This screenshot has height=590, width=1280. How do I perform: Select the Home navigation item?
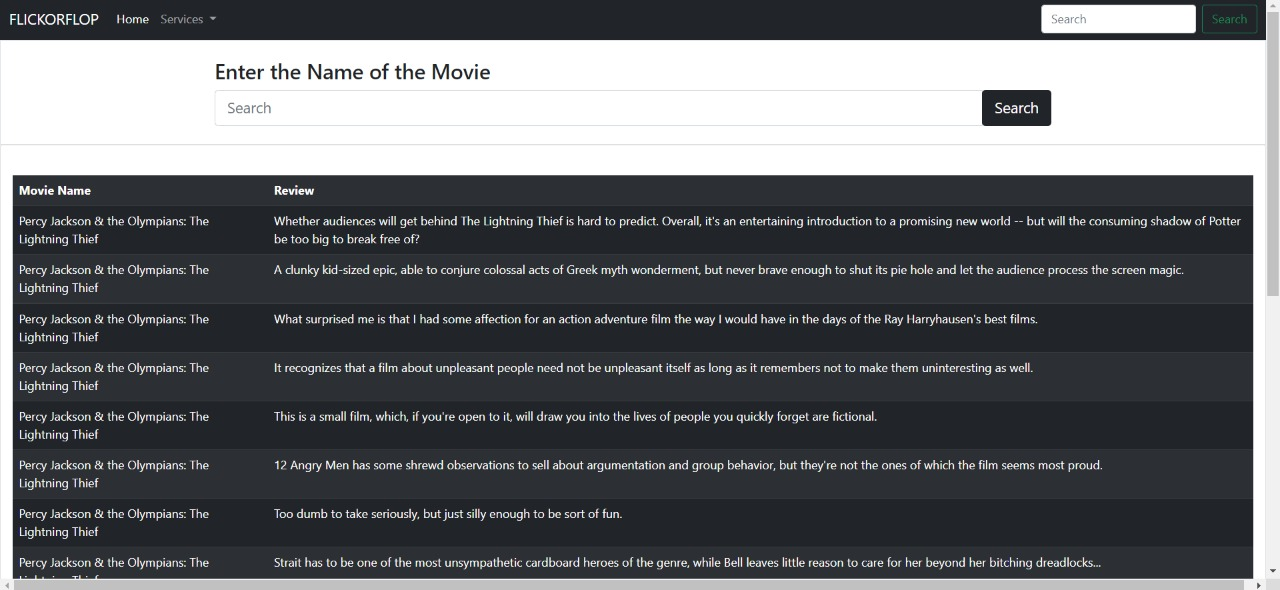tap(132, 19)
